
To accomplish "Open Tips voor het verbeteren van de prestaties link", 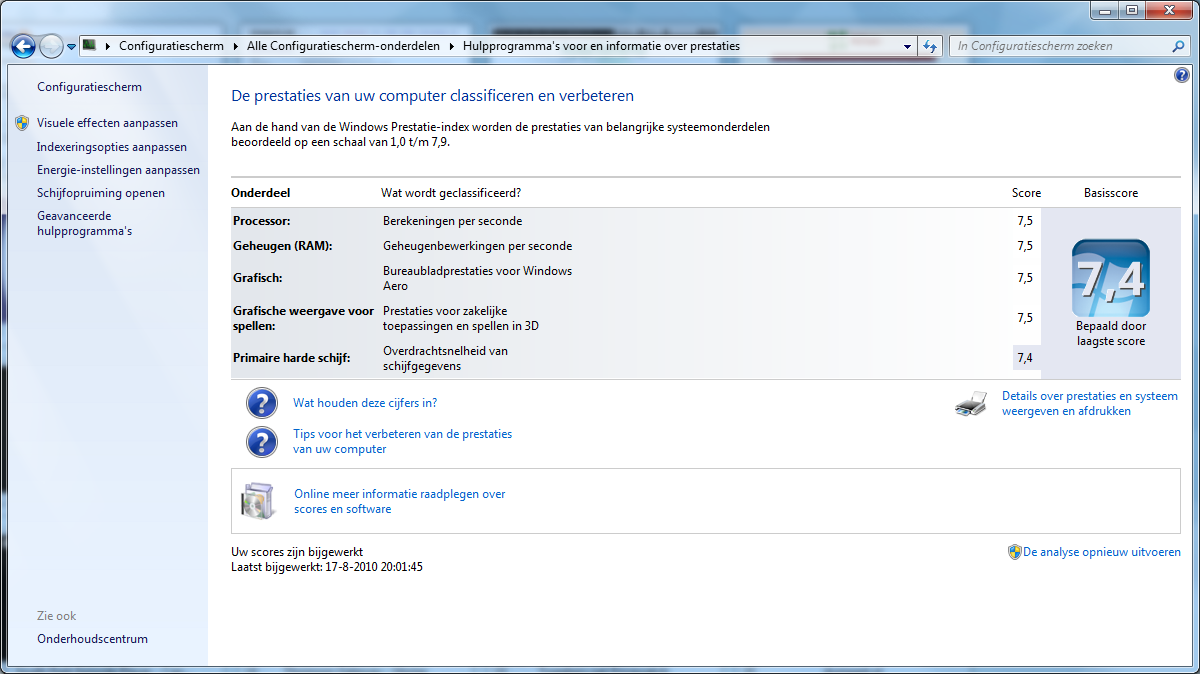I will 402,442.
